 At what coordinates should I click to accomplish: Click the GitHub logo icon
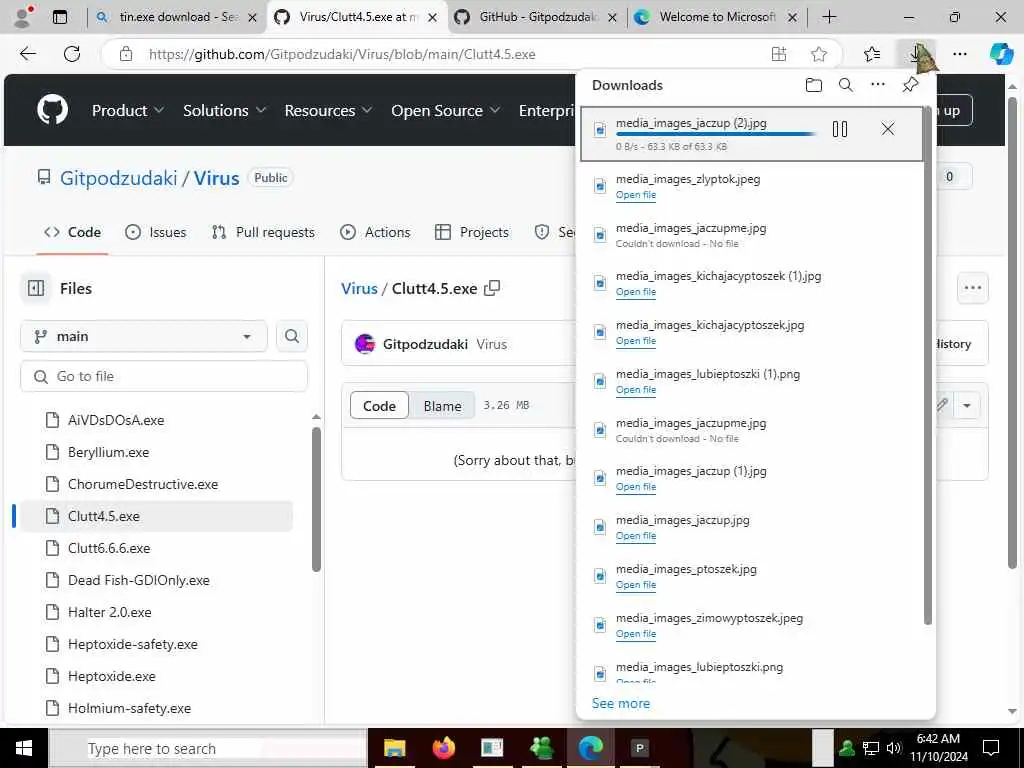(x=52, y=110)
